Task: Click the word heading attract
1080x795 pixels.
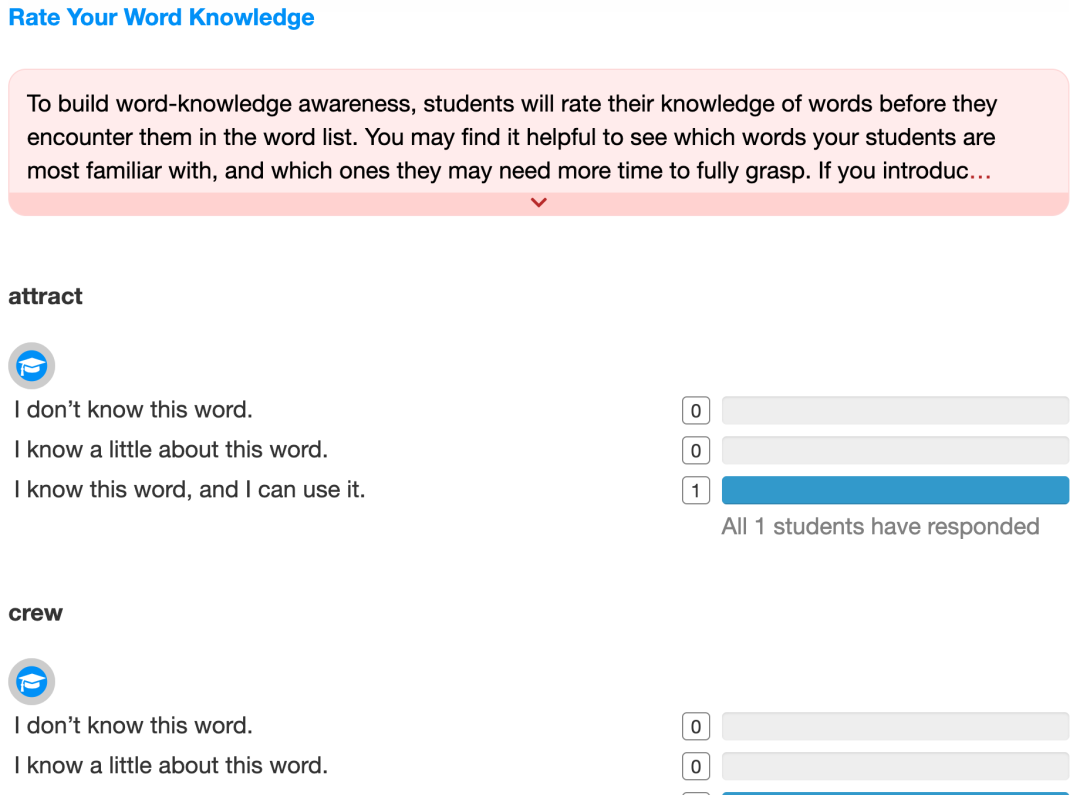Action: click(x=45, y=296)
